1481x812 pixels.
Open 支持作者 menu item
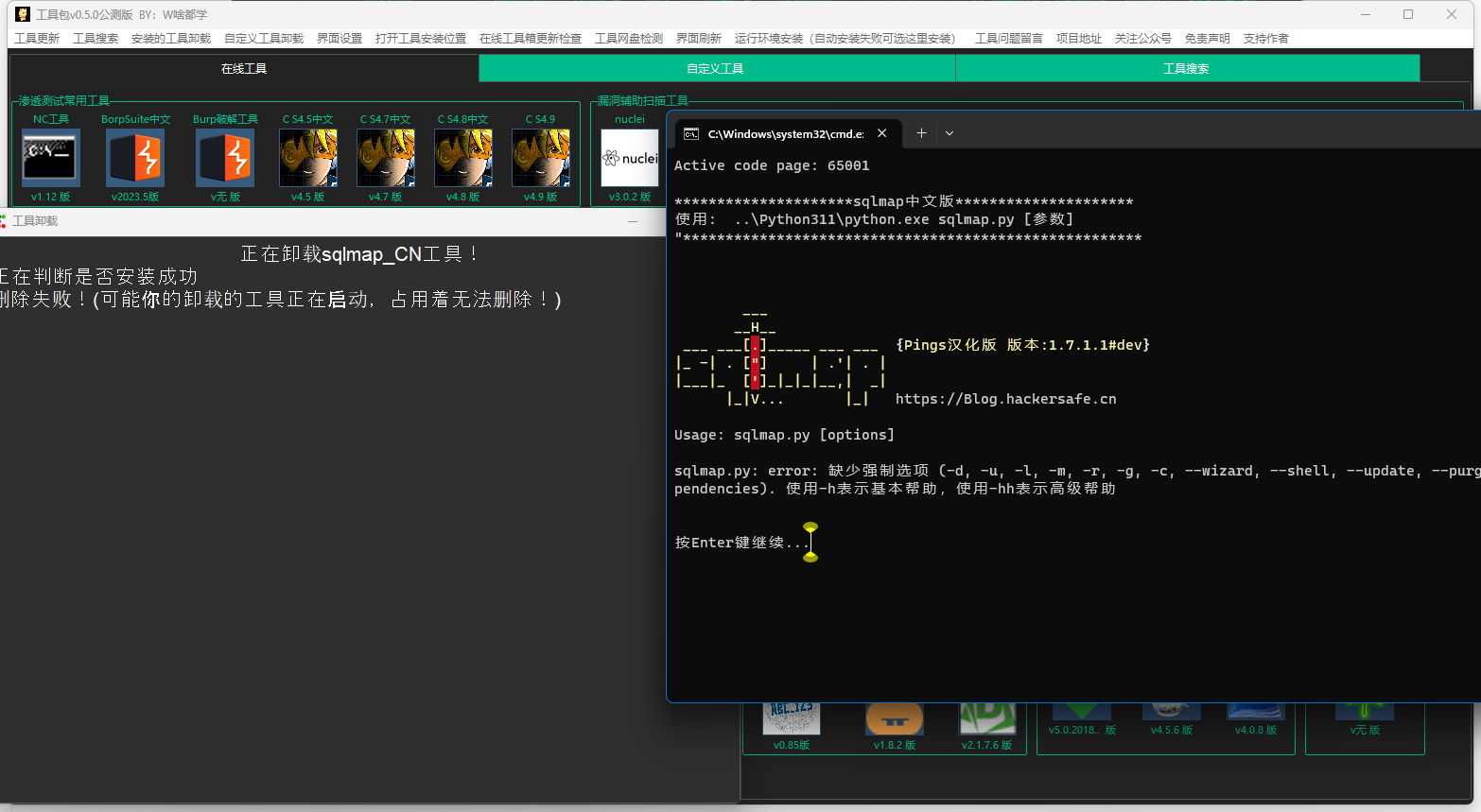click(x=1266, y=39)
